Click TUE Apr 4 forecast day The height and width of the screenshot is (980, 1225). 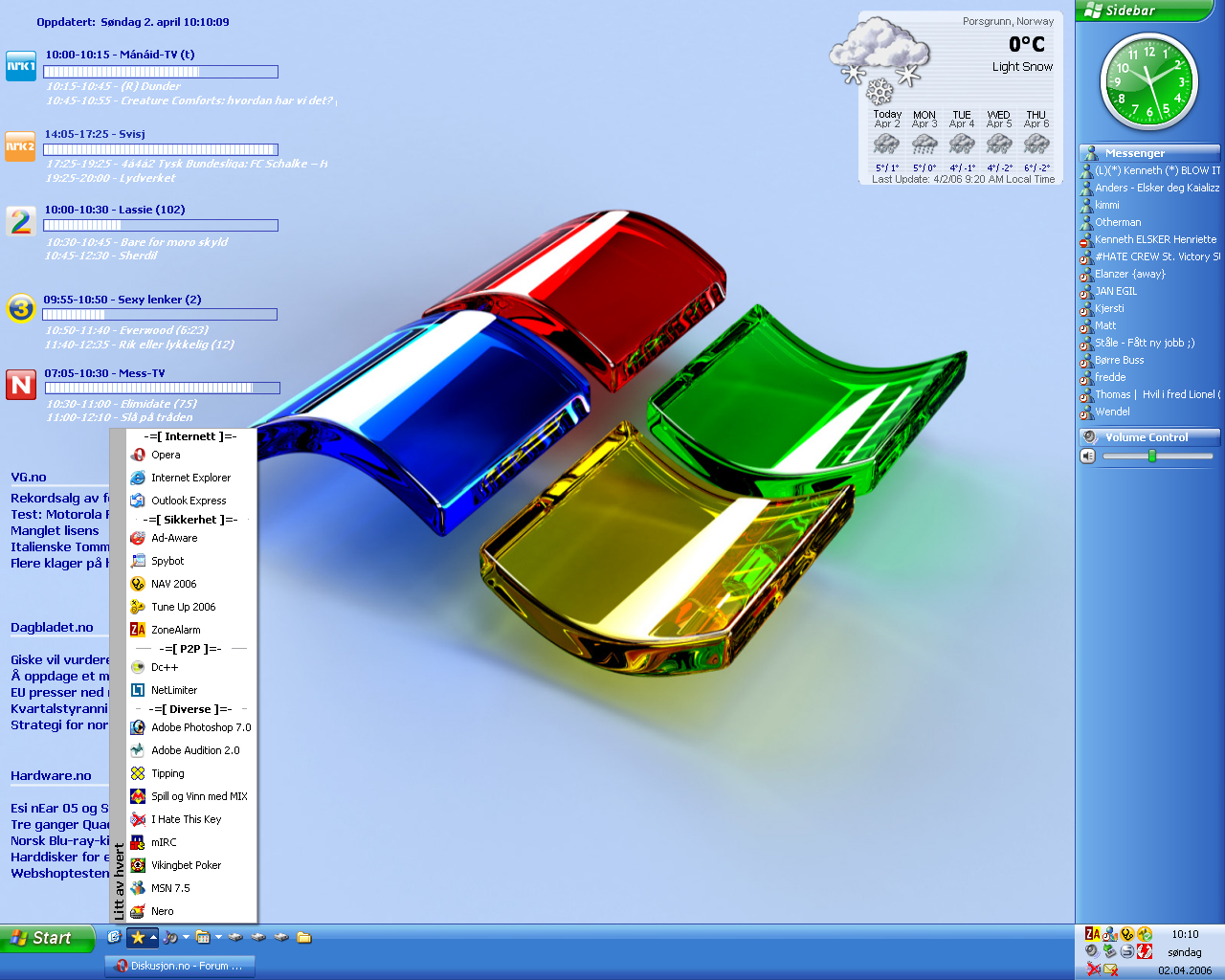[x=962, y=141]
